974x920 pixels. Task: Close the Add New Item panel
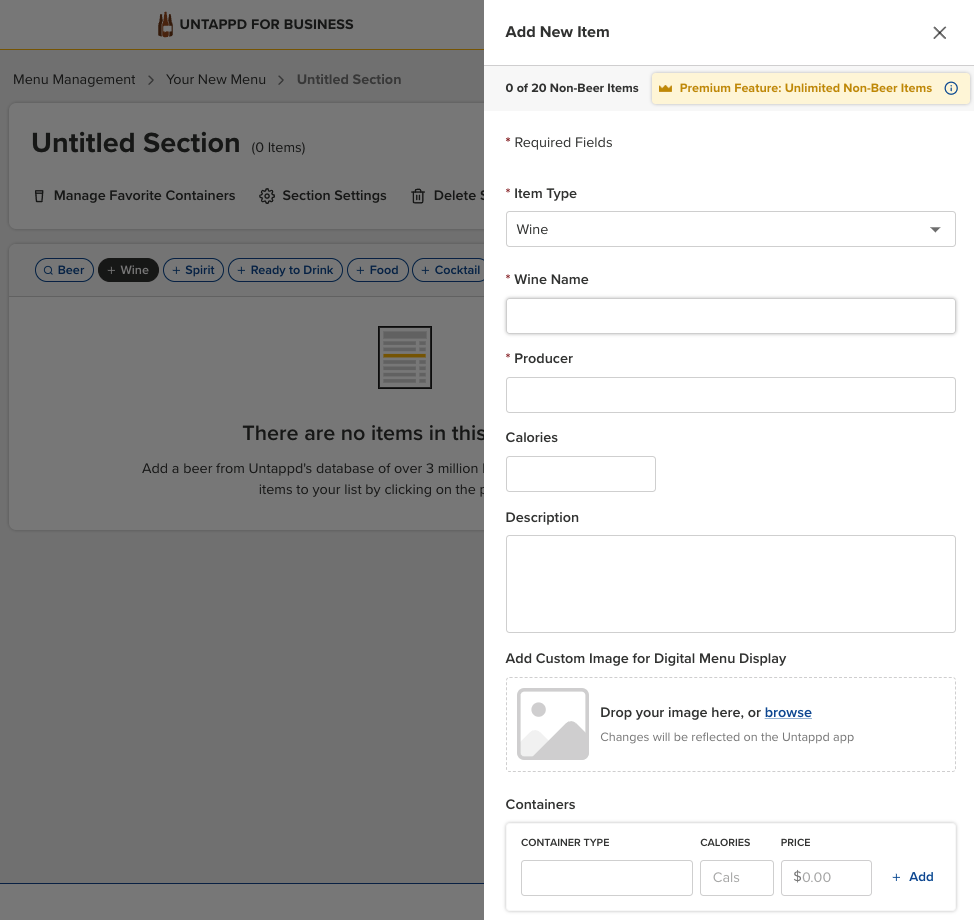click(x=939, y=32)
